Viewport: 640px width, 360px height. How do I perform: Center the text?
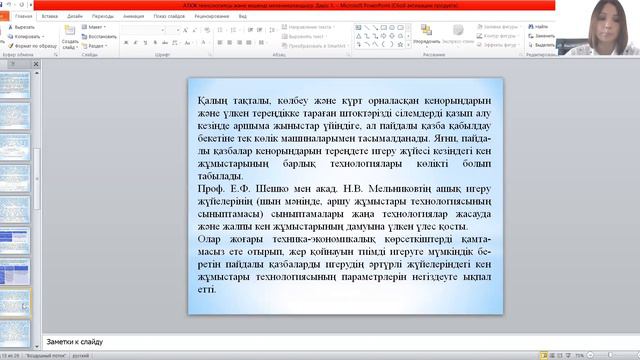coord(230,42)
